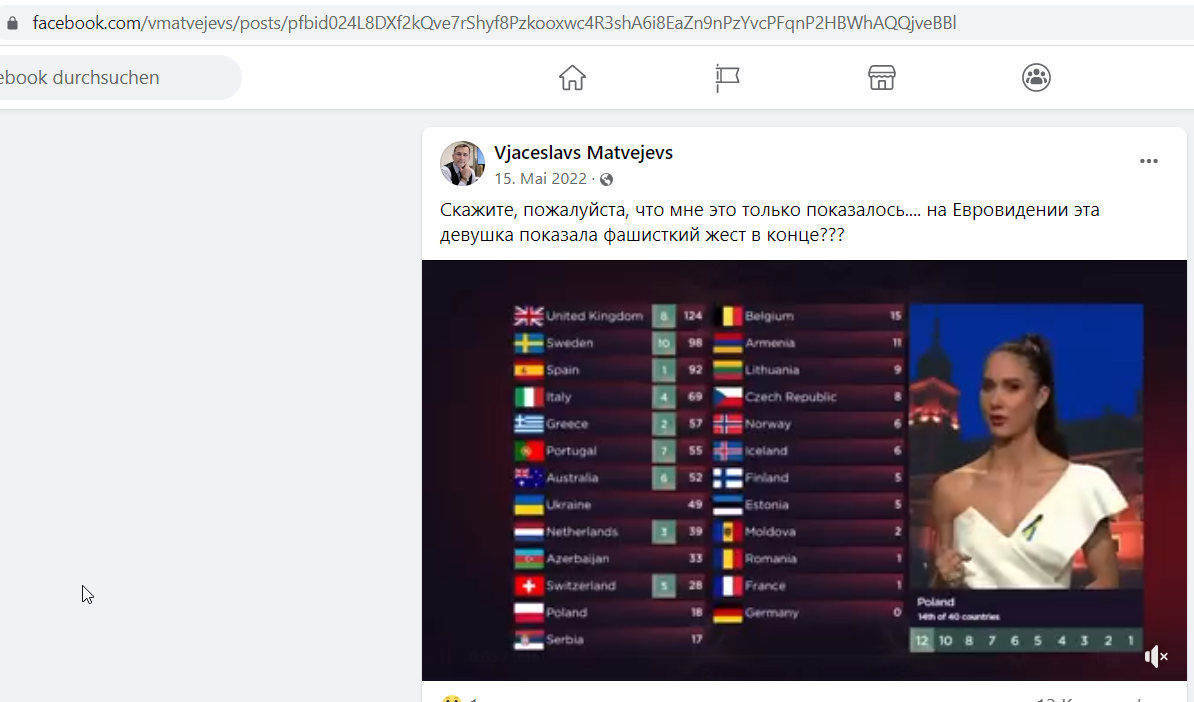Open the post via the 15. Mai 2022 timestamp

[x=541, y=179]
